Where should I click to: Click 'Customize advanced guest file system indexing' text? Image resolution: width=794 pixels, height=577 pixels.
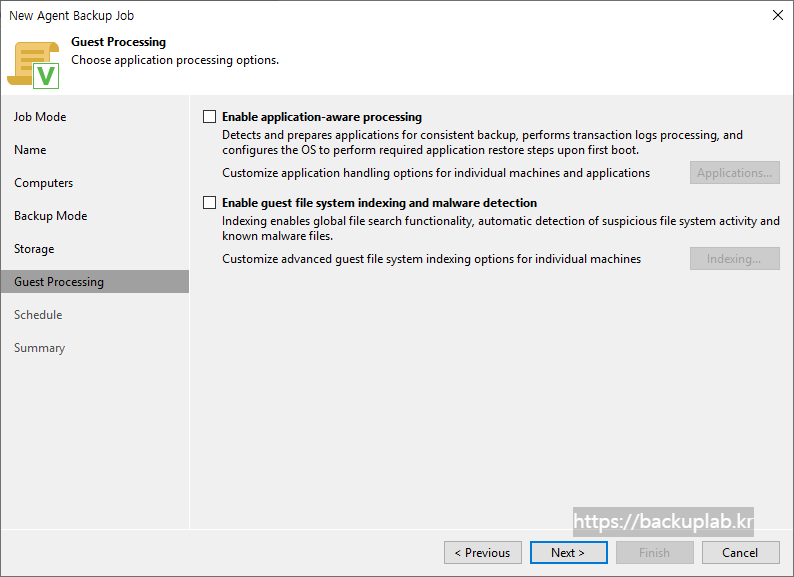coord(431,259)
